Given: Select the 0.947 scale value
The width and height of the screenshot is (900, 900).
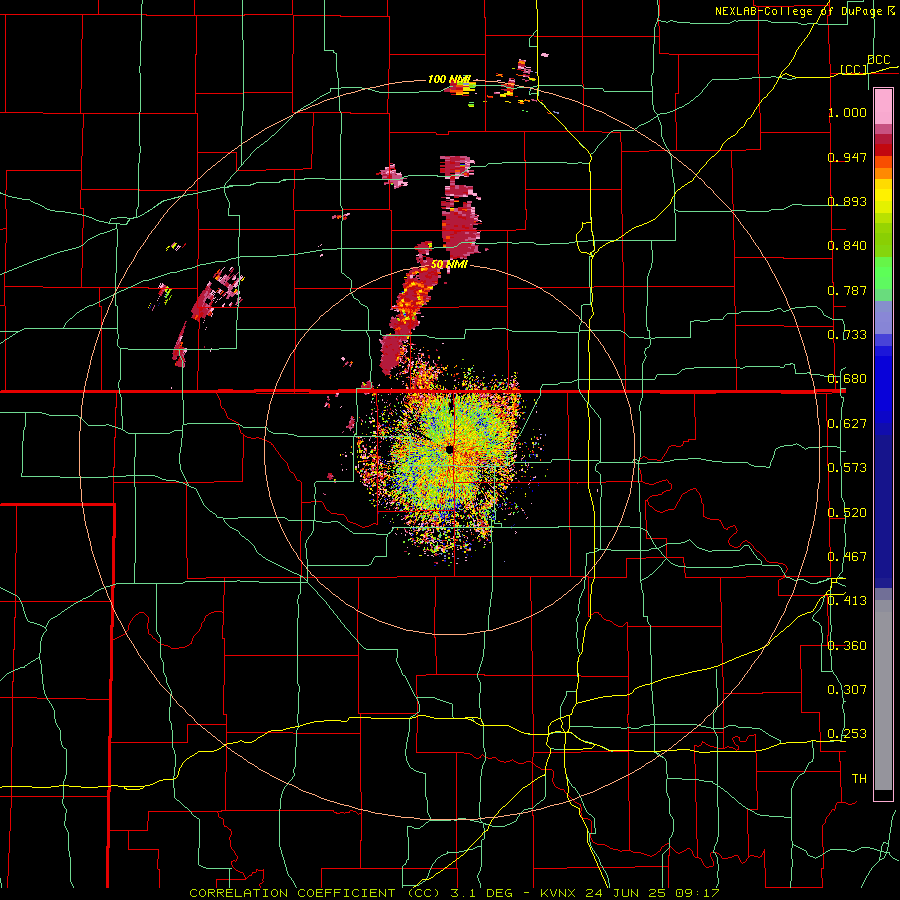Looking at the screenshot, I should tap(847, 157).
